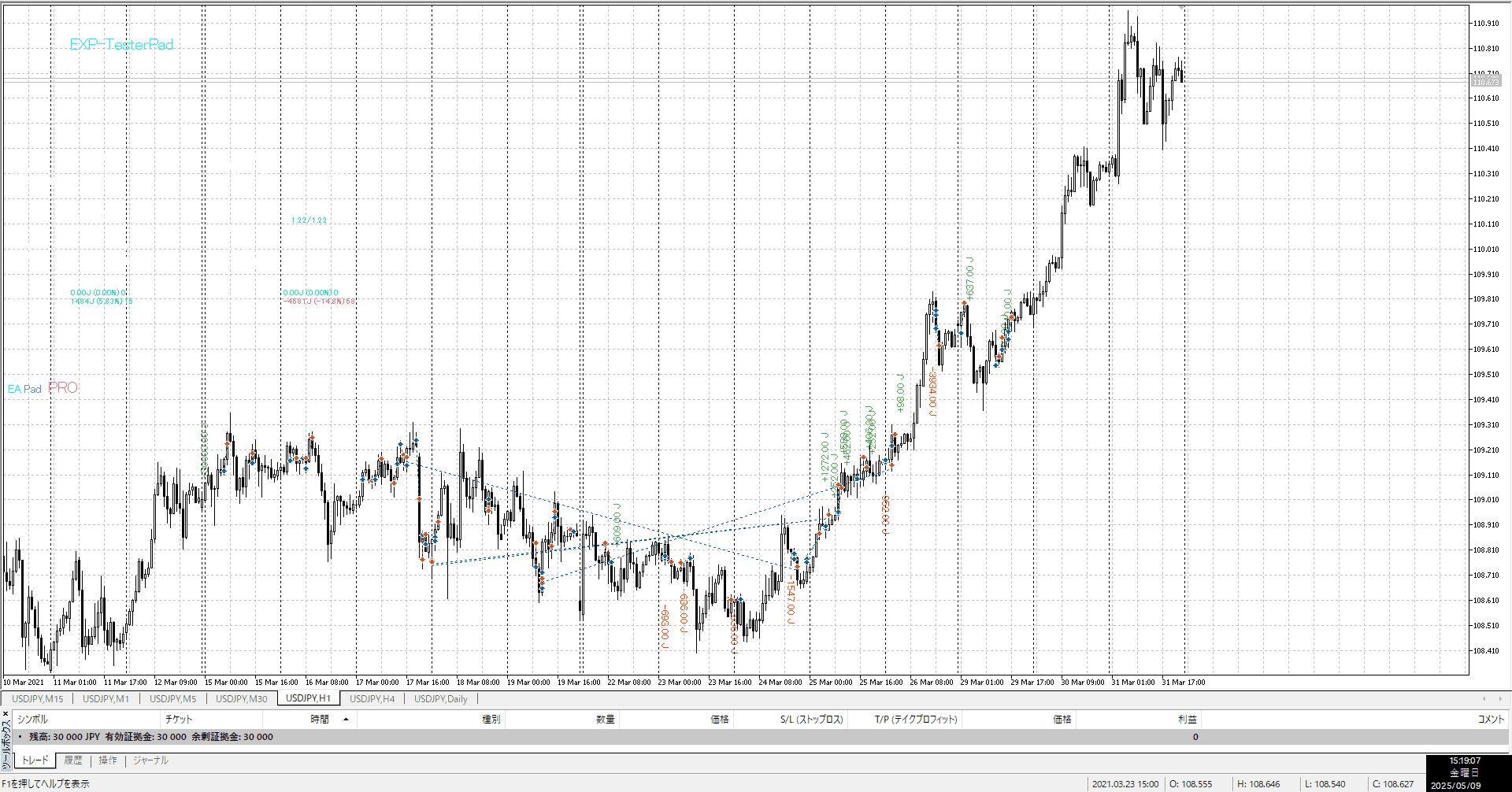The height and width of the screenshot is (792, 1512).
Task: Click the EXP-TesterPad label on the chart
Action: pos(121,45)
